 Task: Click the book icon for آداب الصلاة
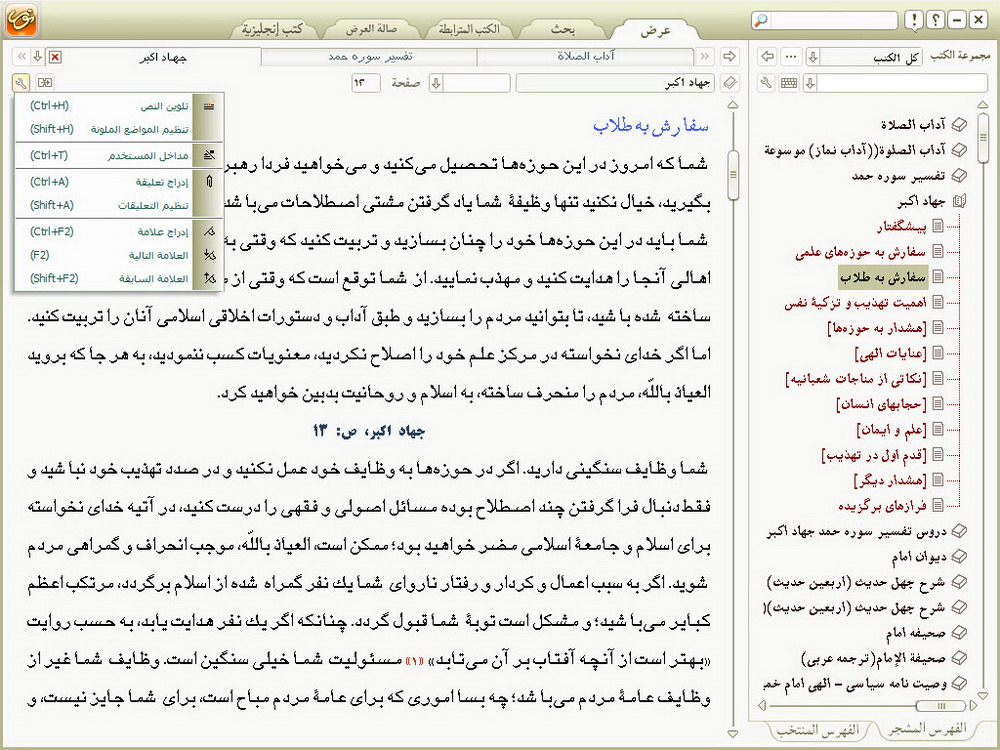coord(959,124)
